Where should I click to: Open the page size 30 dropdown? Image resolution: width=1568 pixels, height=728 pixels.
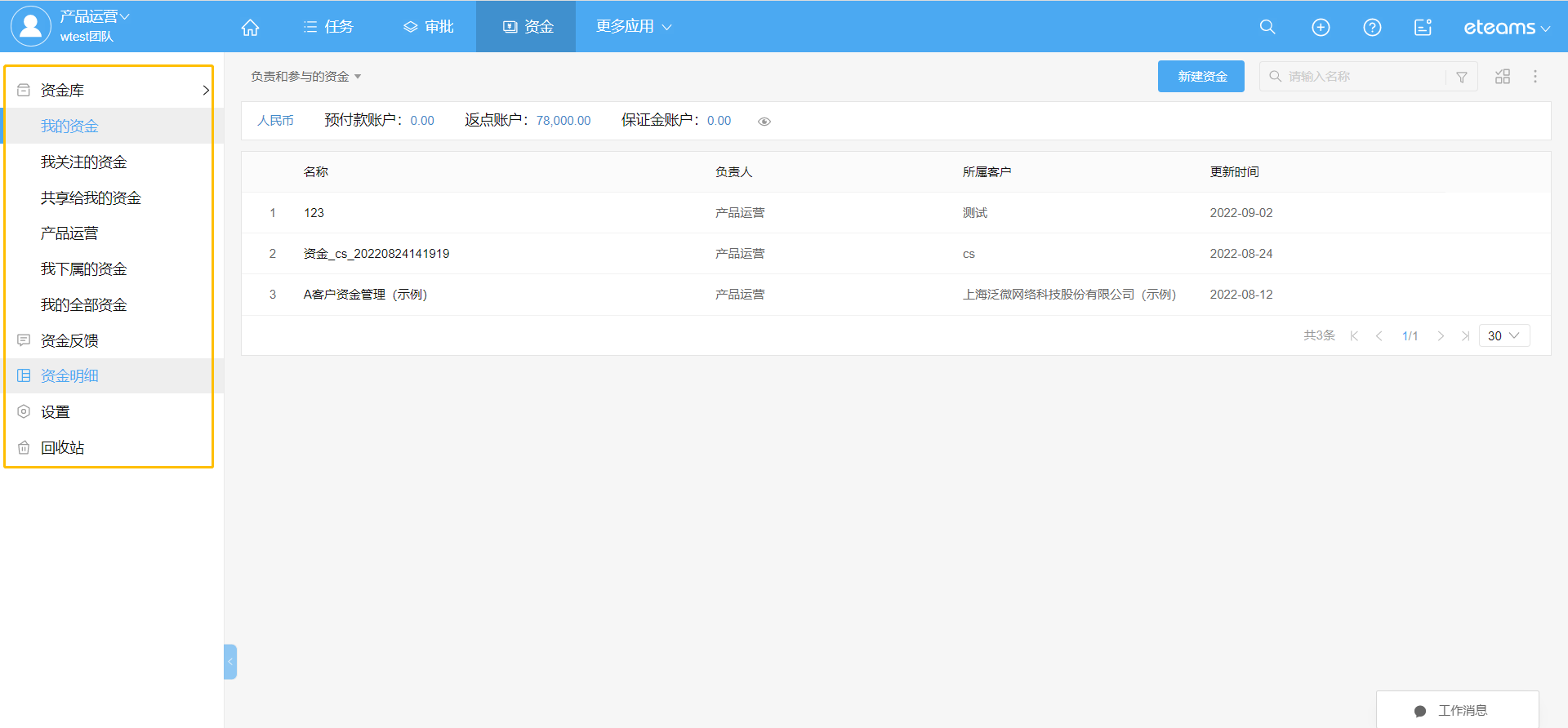[x=1503, y=336]
